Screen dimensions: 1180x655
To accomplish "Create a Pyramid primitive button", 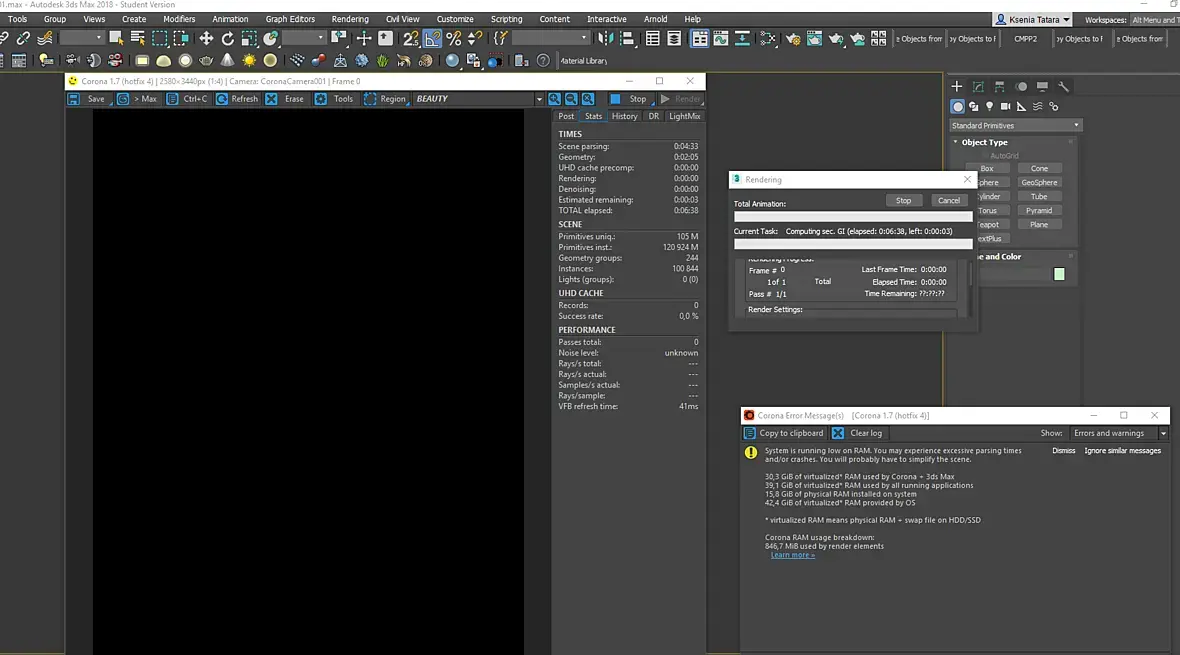I will click(1039, 210).
